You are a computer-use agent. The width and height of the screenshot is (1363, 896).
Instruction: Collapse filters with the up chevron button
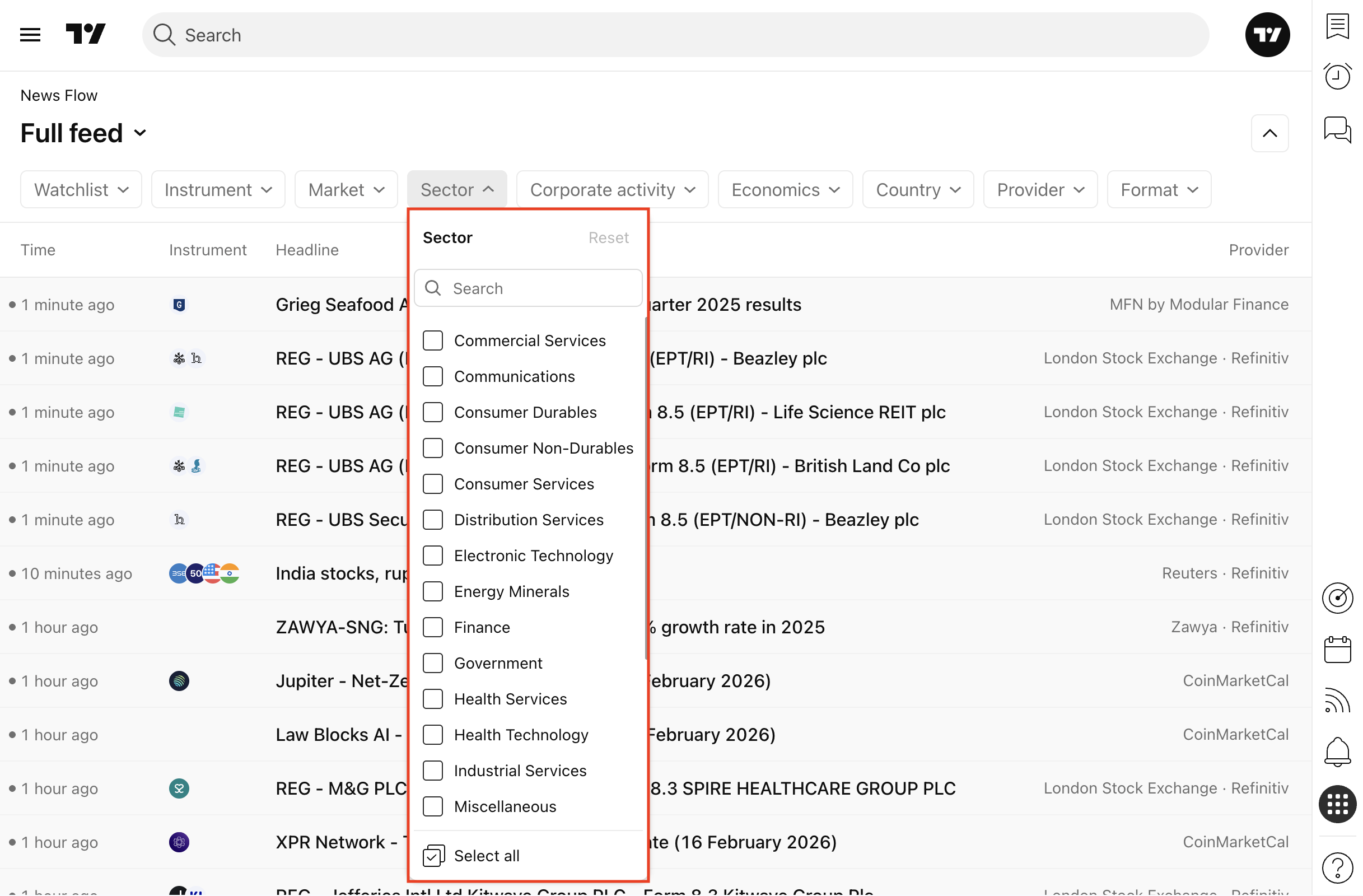[x=1269, y=133]
